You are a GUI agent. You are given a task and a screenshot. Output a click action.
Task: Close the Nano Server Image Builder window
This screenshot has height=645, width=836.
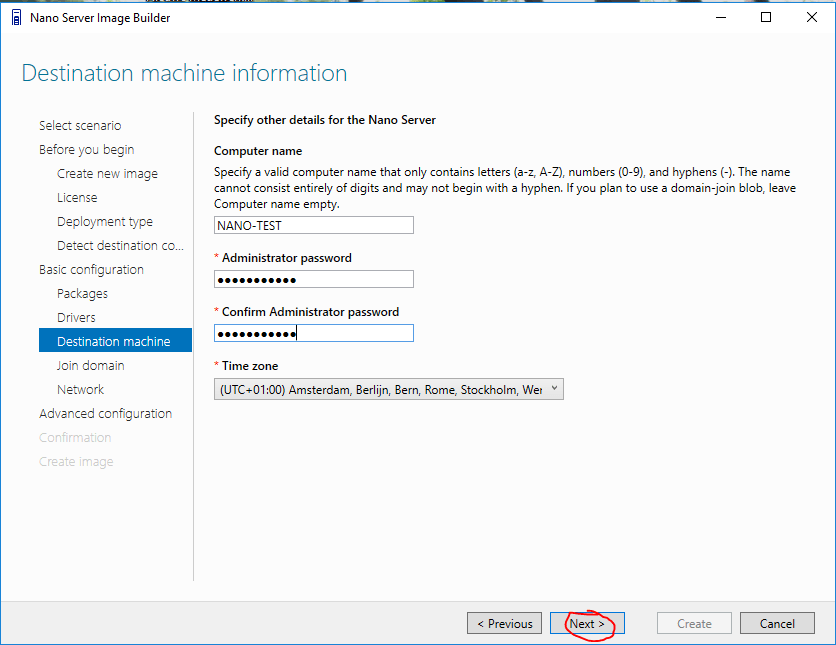click(x=811, y=18)
